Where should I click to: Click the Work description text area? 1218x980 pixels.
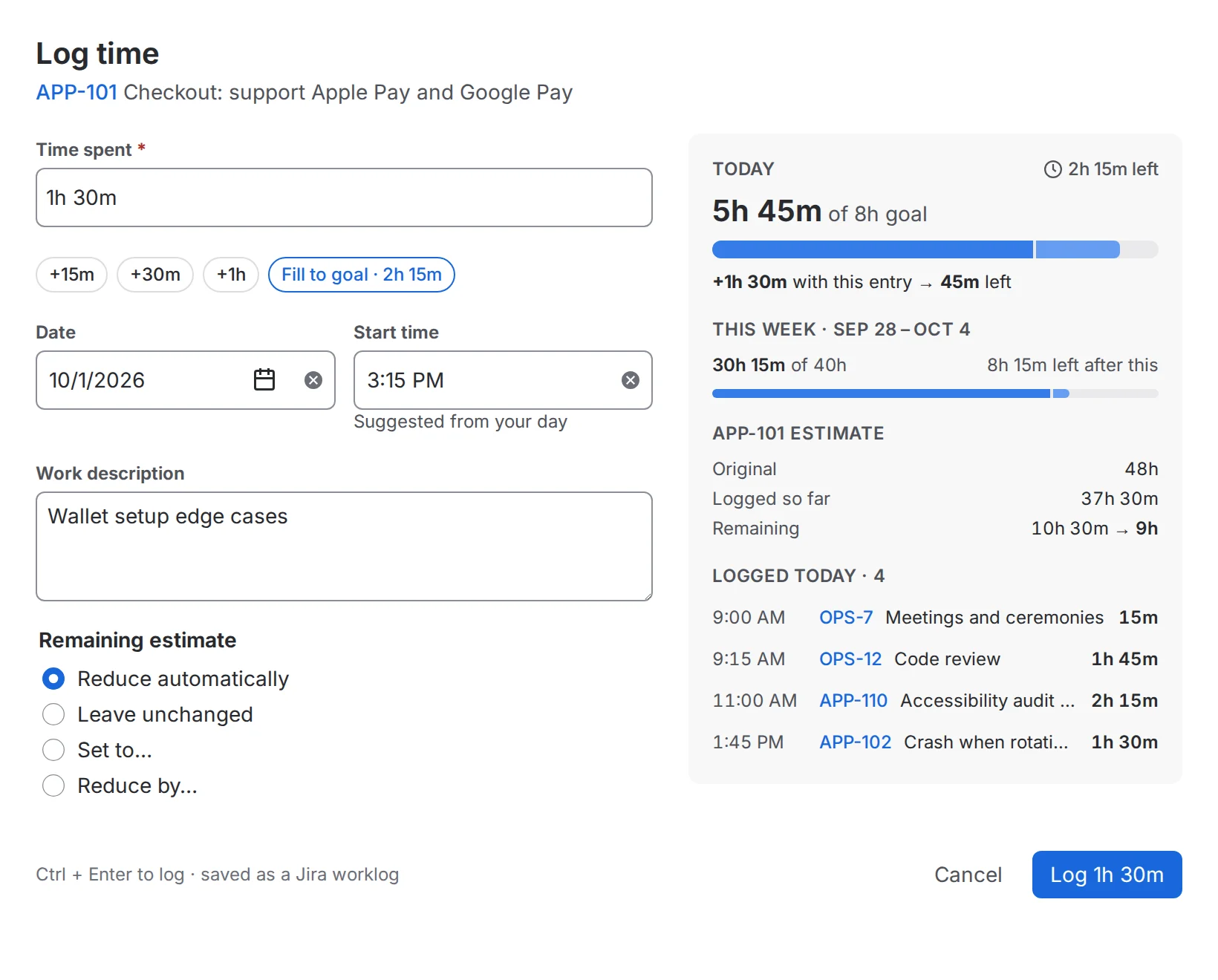345,546
